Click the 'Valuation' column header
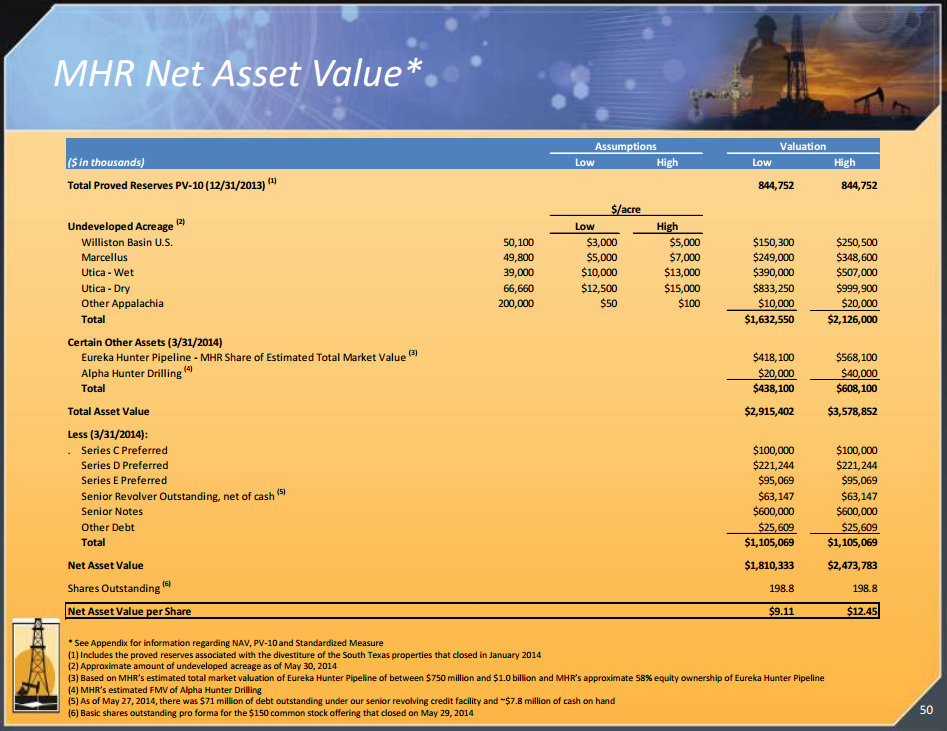The width and height of the screenshot is (947, 731). [802, 146]
